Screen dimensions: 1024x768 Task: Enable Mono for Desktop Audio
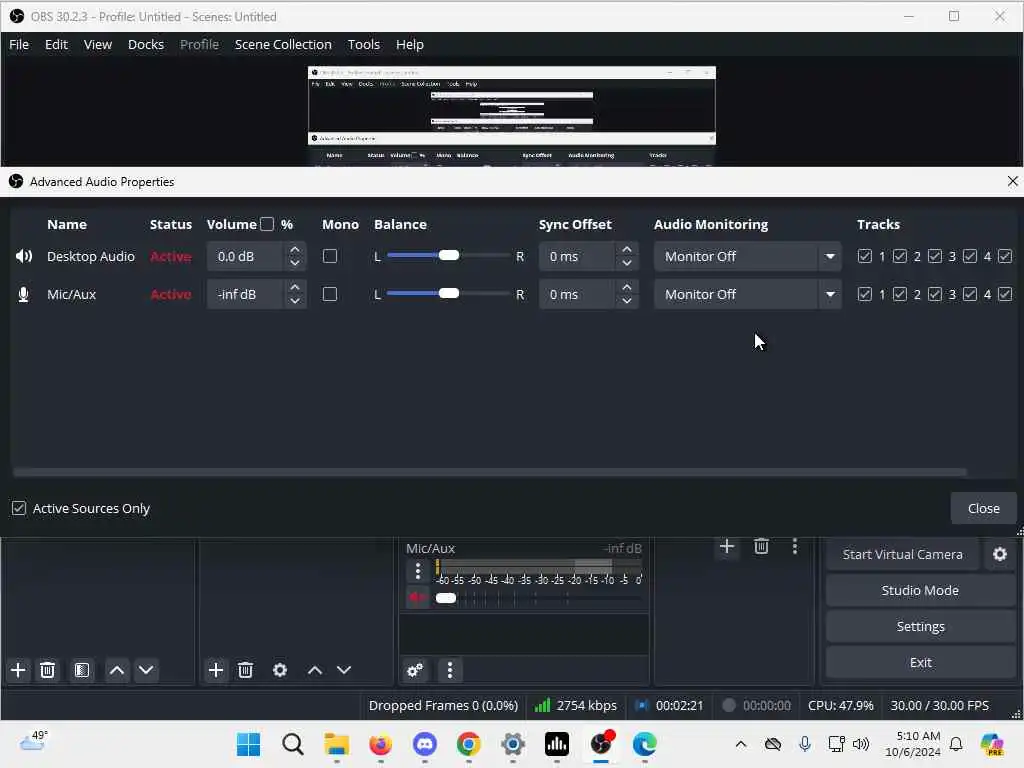pyautogui.click(x=330, y=256)
